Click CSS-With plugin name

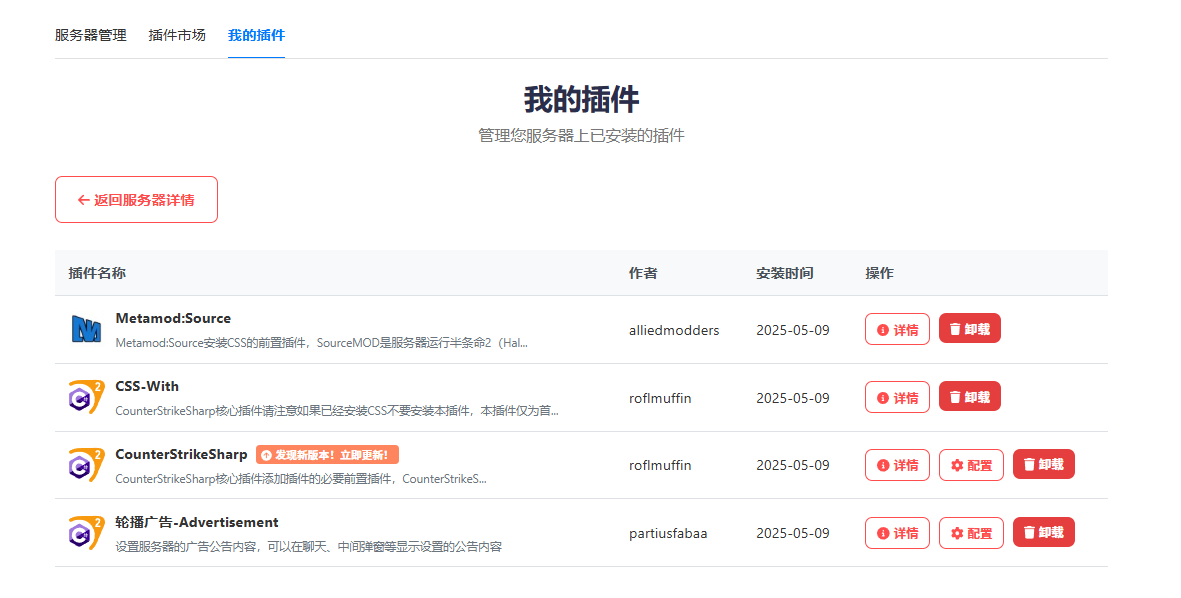pos(147,386)
